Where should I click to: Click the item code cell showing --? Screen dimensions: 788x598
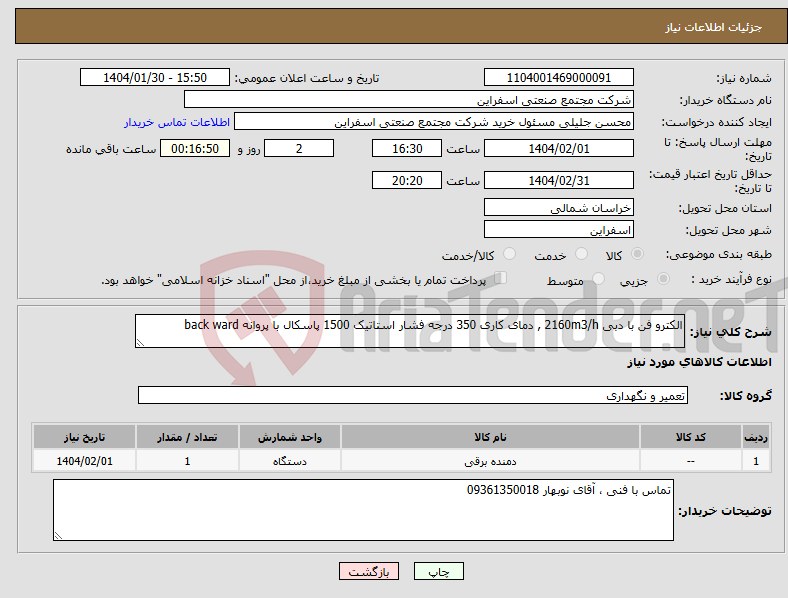click(x=691, y=461)
